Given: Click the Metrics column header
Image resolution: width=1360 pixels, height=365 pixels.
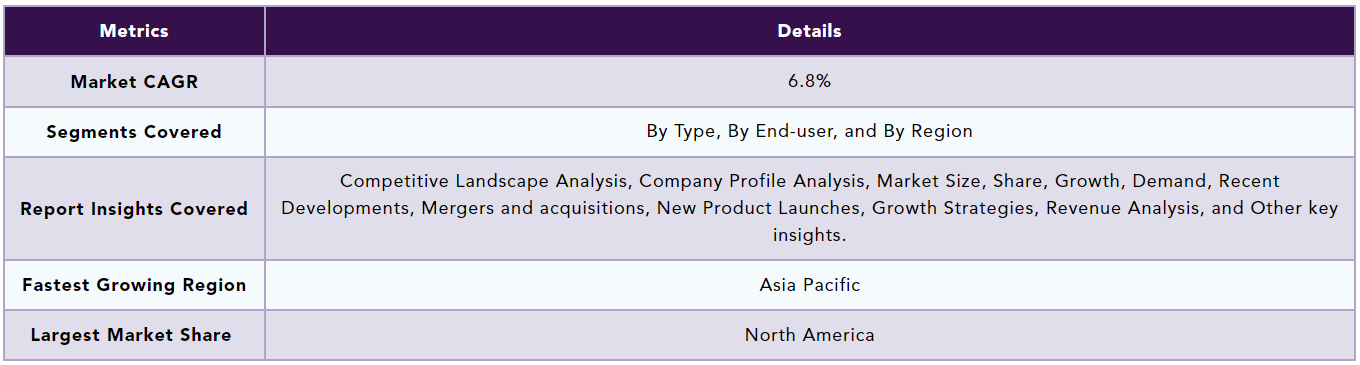Looking at the screenshot, I should (134, 31).
